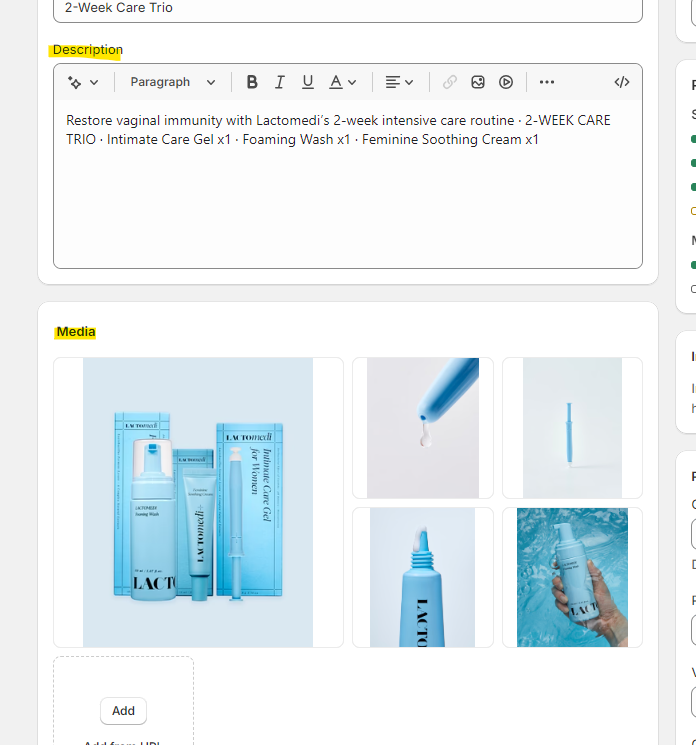Insert a video into the description
696x745 pixels.
click(x=506, y=82)
